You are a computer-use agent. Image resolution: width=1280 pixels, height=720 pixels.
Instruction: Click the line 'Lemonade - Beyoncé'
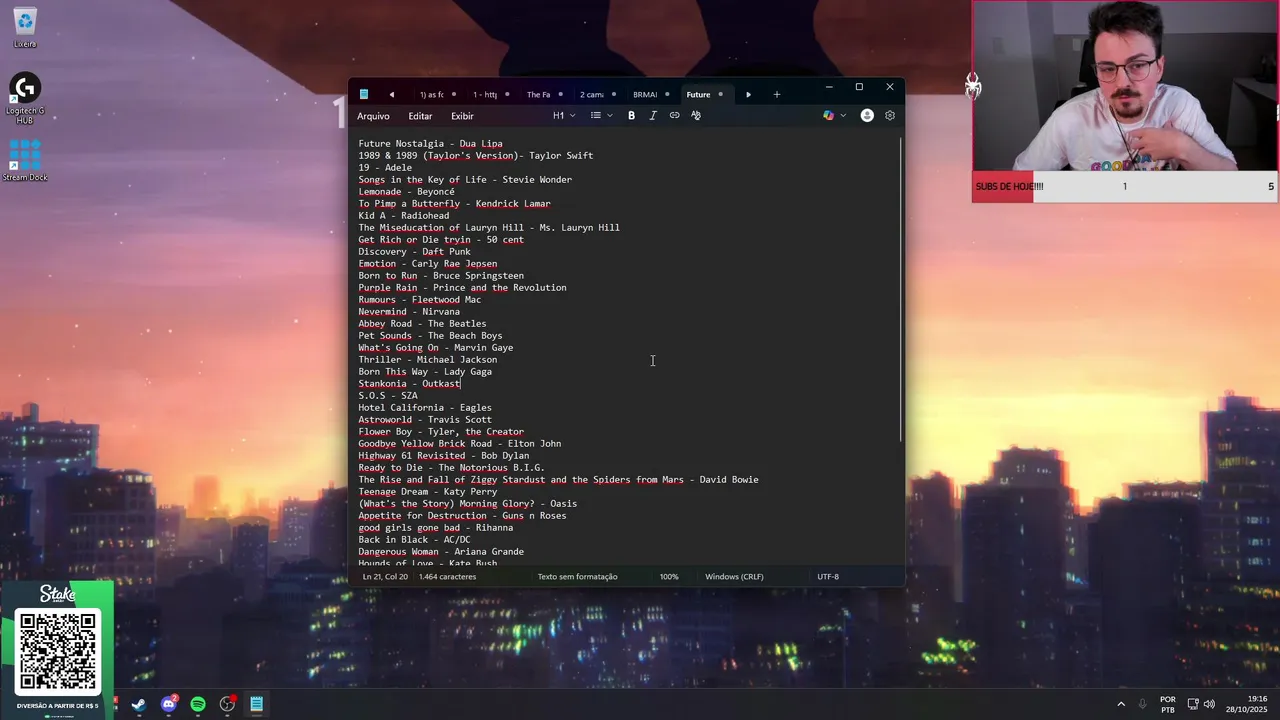click(x=406, y=192)
